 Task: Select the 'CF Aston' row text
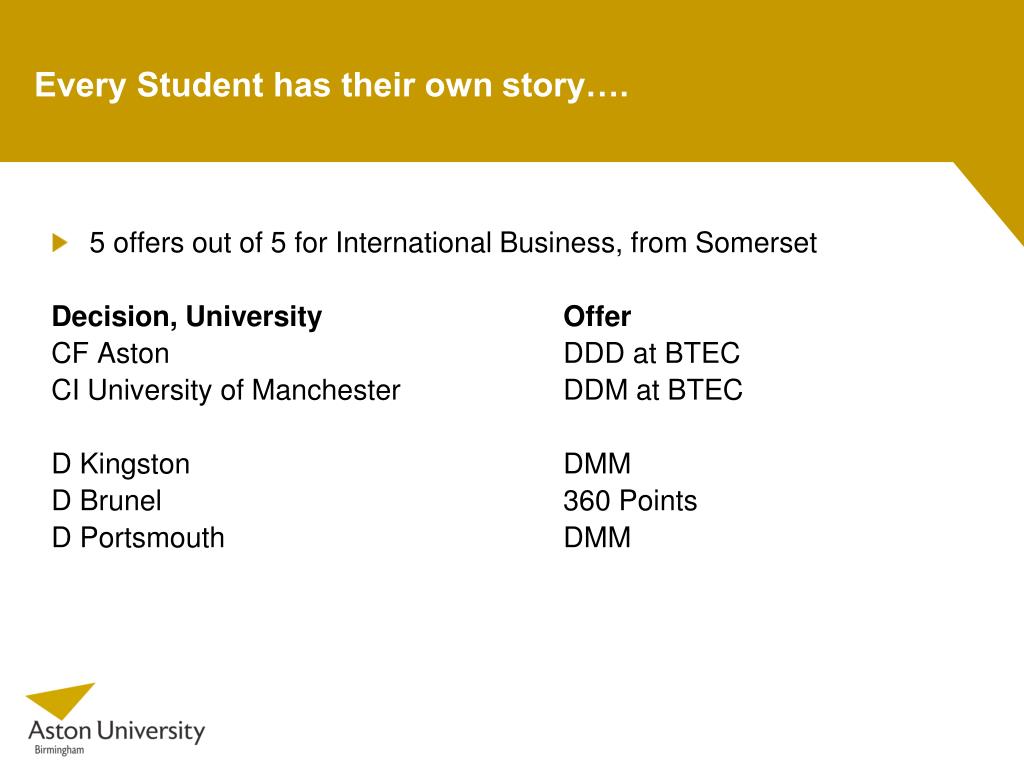tap(110, 353)
